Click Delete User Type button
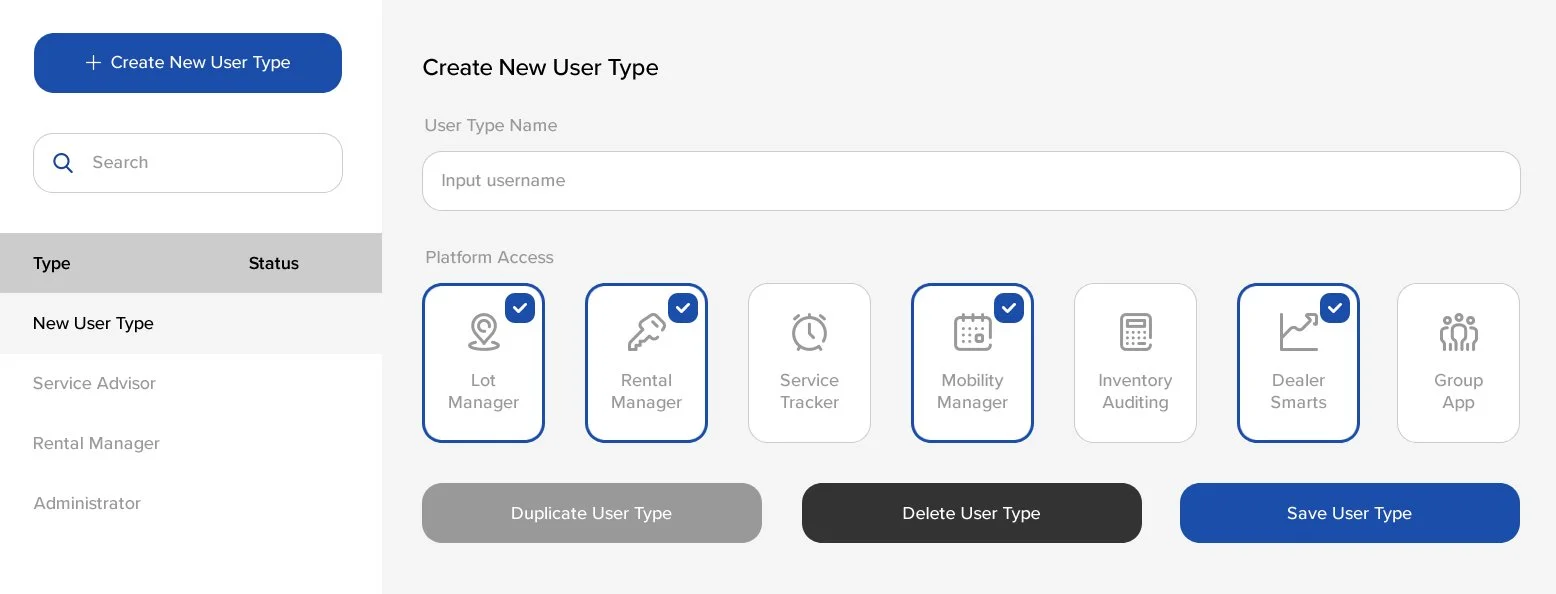Screen dimensions: 1556x594 (x=972, y=513)
